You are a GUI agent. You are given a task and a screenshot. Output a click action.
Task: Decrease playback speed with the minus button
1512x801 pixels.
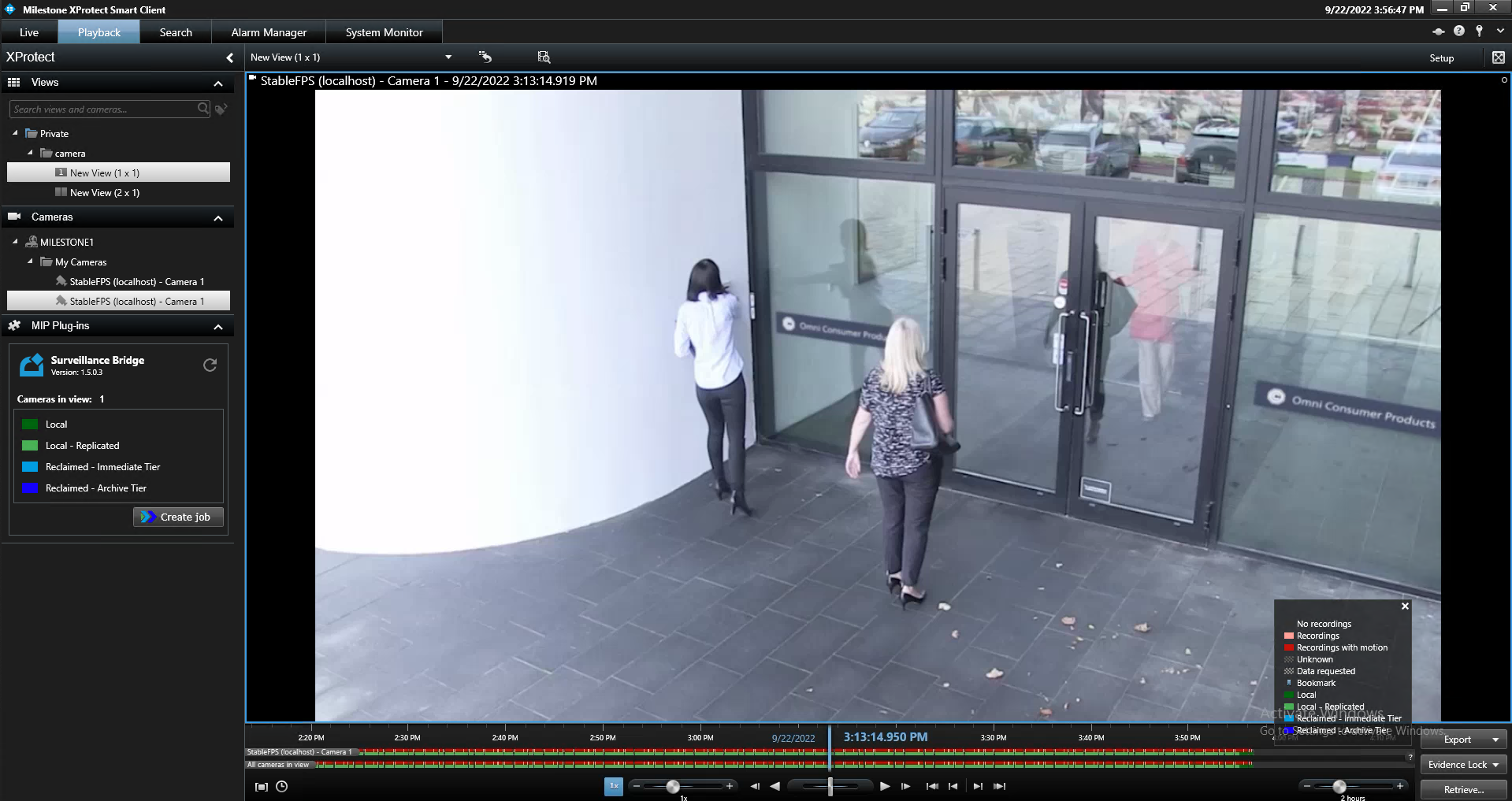[x=637, y=786]
